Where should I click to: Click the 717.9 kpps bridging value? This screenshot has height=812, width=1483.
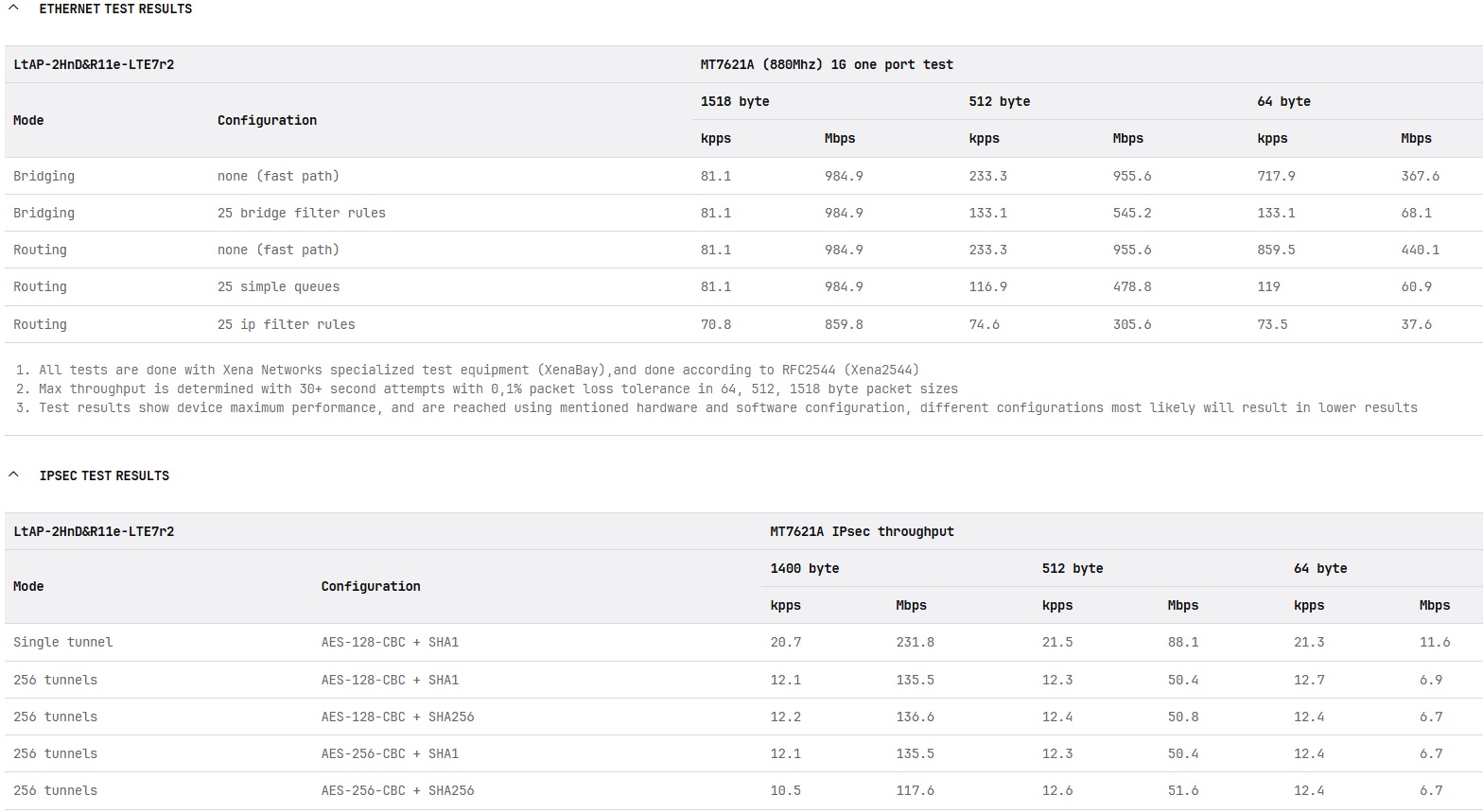click(1276, 176)
